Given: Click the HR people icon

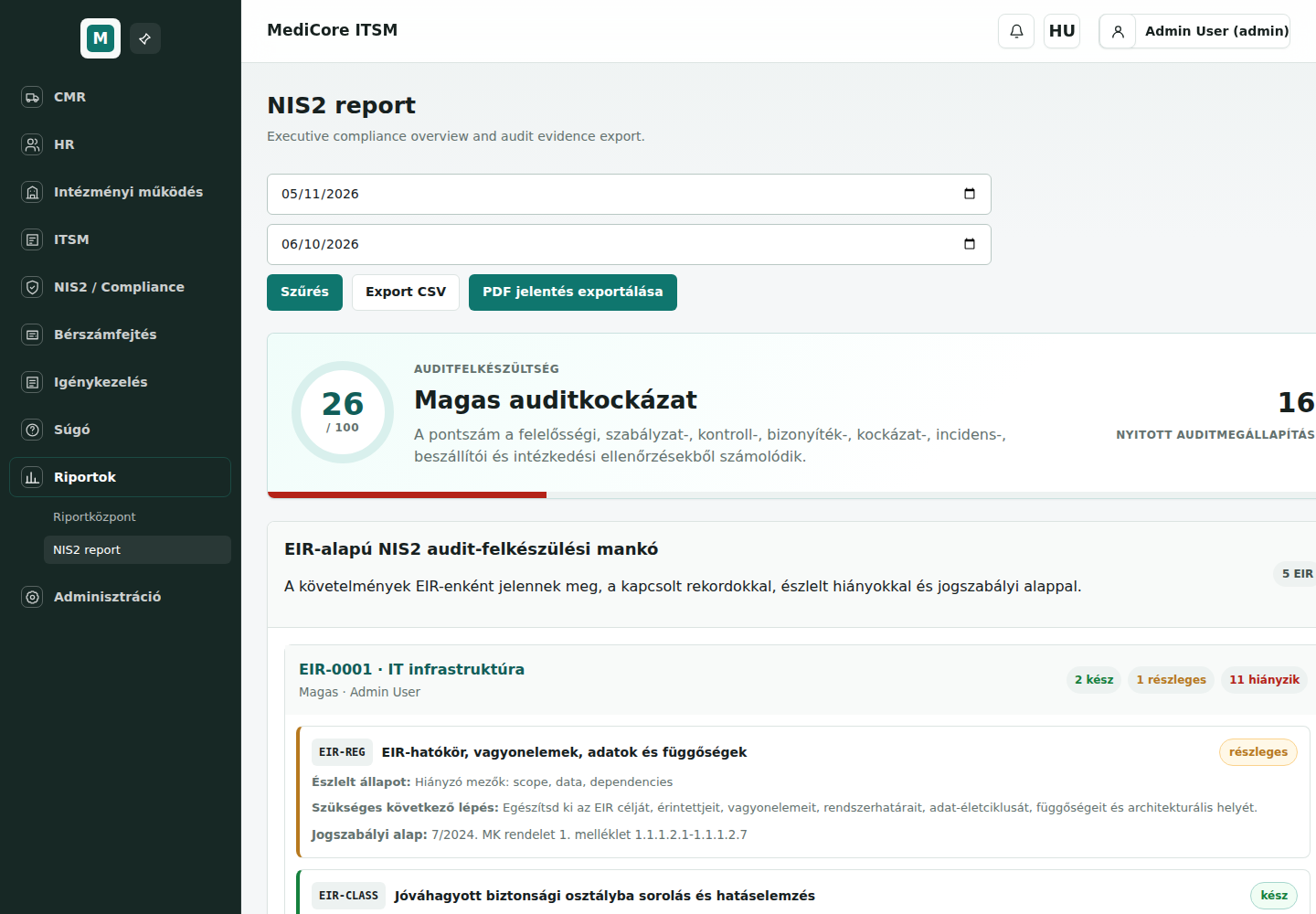Looking at the screenshot, I should coord(32,144).
